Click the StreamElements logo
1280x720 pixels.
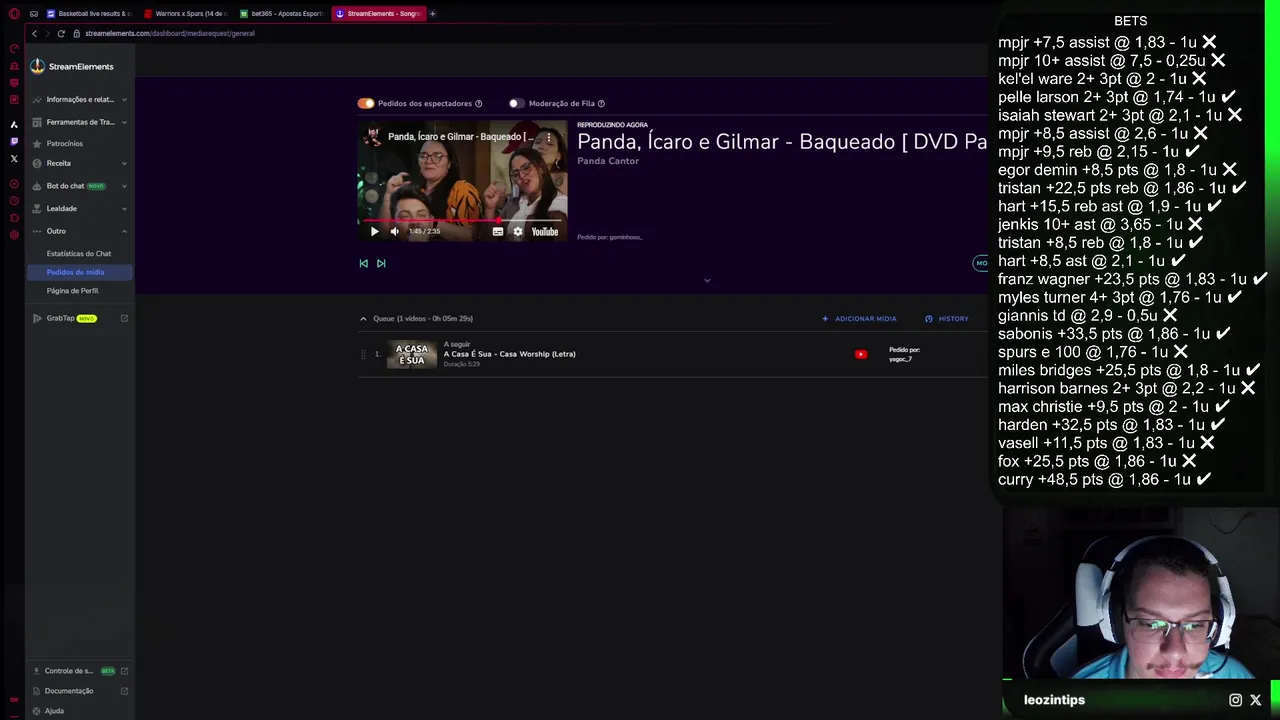pos(72,66)
